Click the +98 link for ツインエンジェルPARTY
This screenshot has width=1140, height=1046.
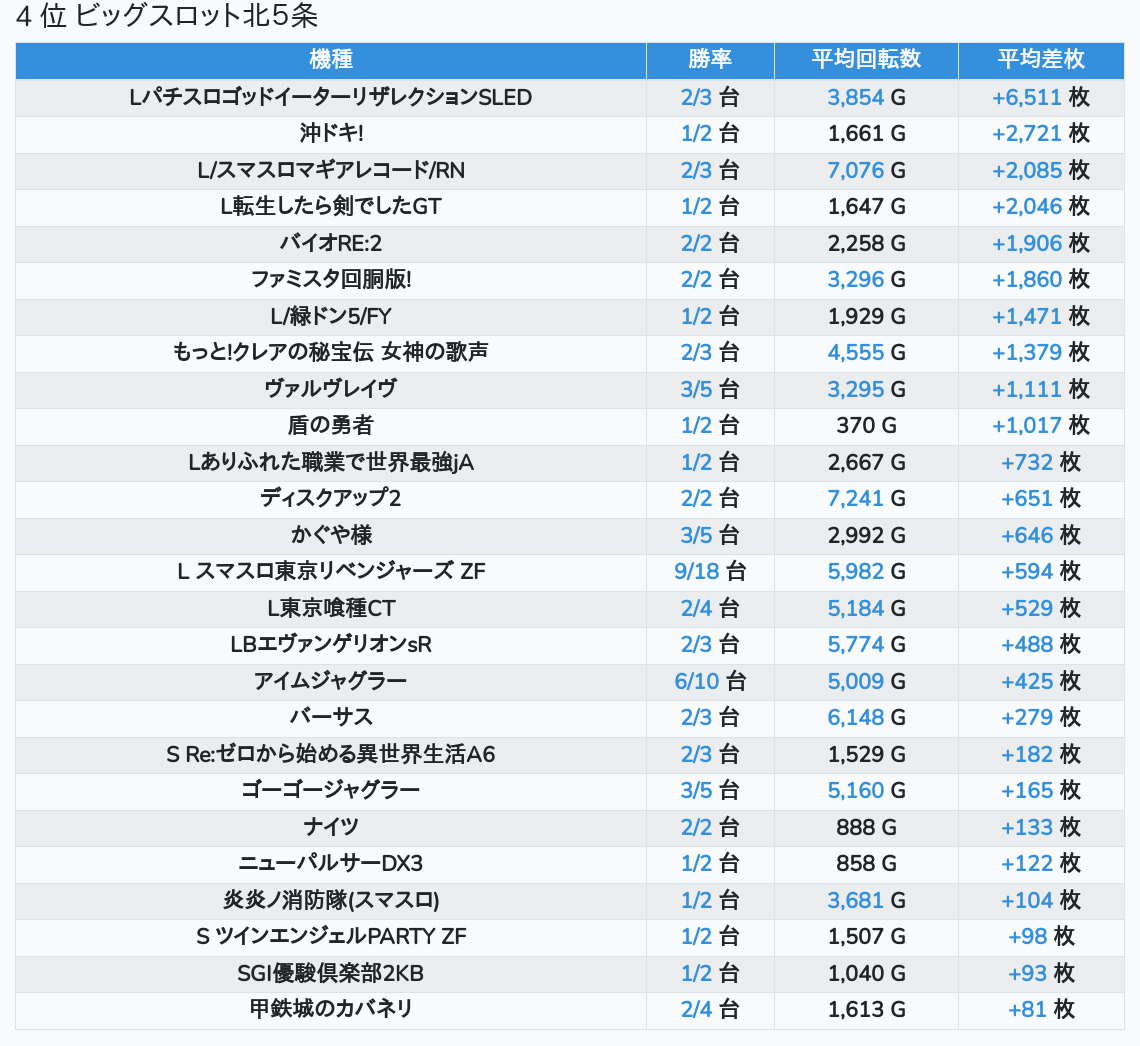(1027, 936)
